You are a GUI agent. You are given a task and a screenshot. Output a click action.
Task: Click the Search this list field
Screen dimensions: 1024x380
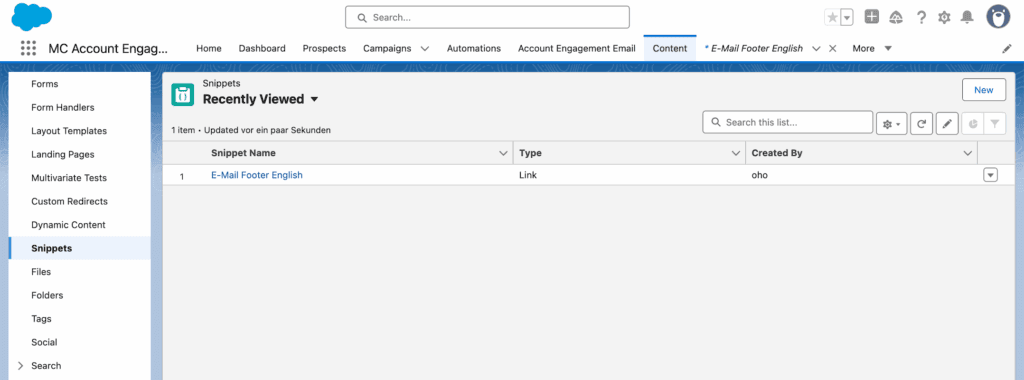coord(788,122)
